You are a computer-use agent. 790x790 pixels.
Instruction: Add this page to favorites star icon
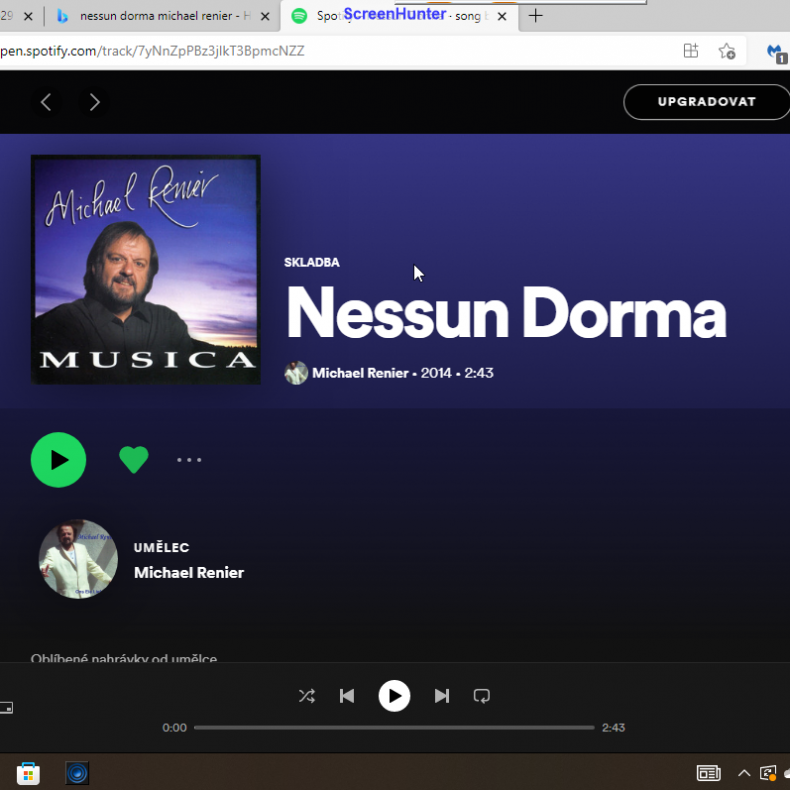727,51
